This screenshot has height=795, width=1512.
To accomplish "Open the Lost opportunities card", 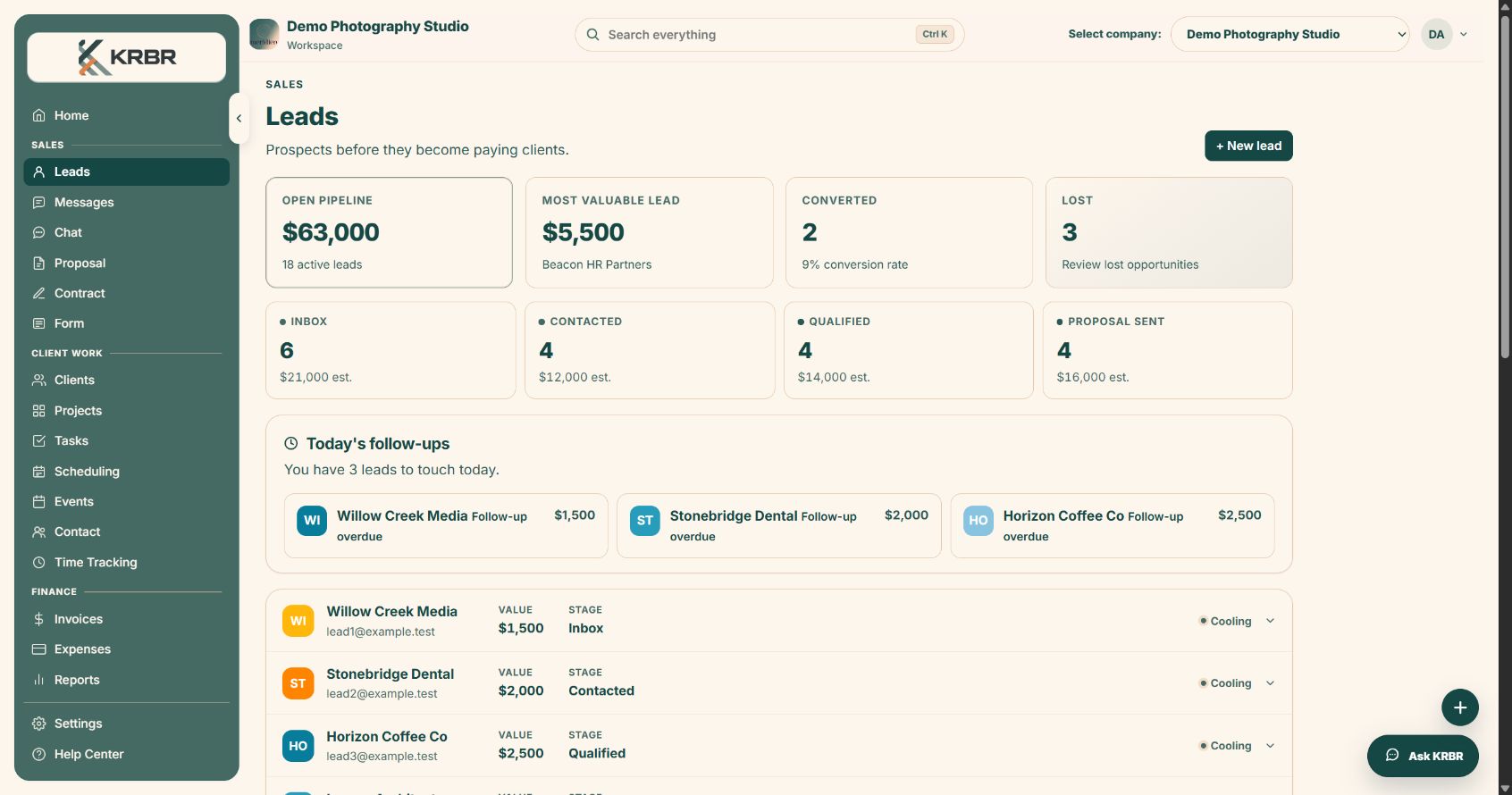I will pos(1169,232).
